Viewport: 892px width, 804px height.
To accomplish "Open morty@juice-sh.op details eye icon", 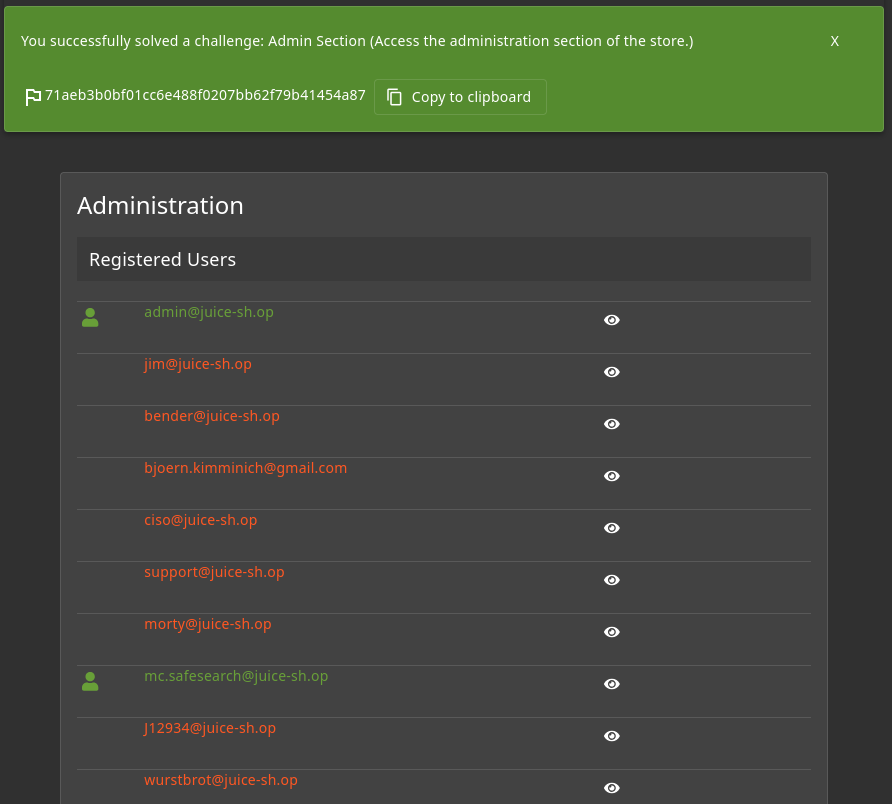I will coord(612,632).
